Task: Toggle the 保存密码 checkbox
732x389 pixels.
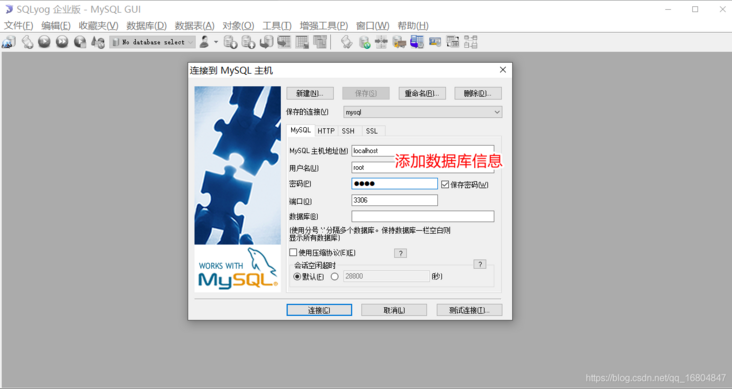Action: pyautogui.click(x=445, y=184)
